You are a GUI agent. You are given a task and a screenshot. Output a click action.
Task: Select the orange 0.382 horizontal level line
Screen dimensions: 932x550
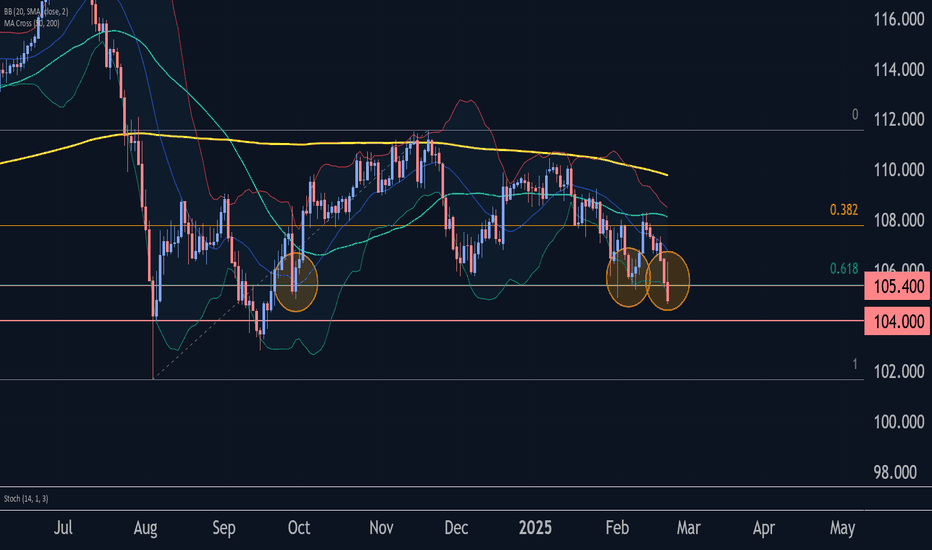(432, 225)
